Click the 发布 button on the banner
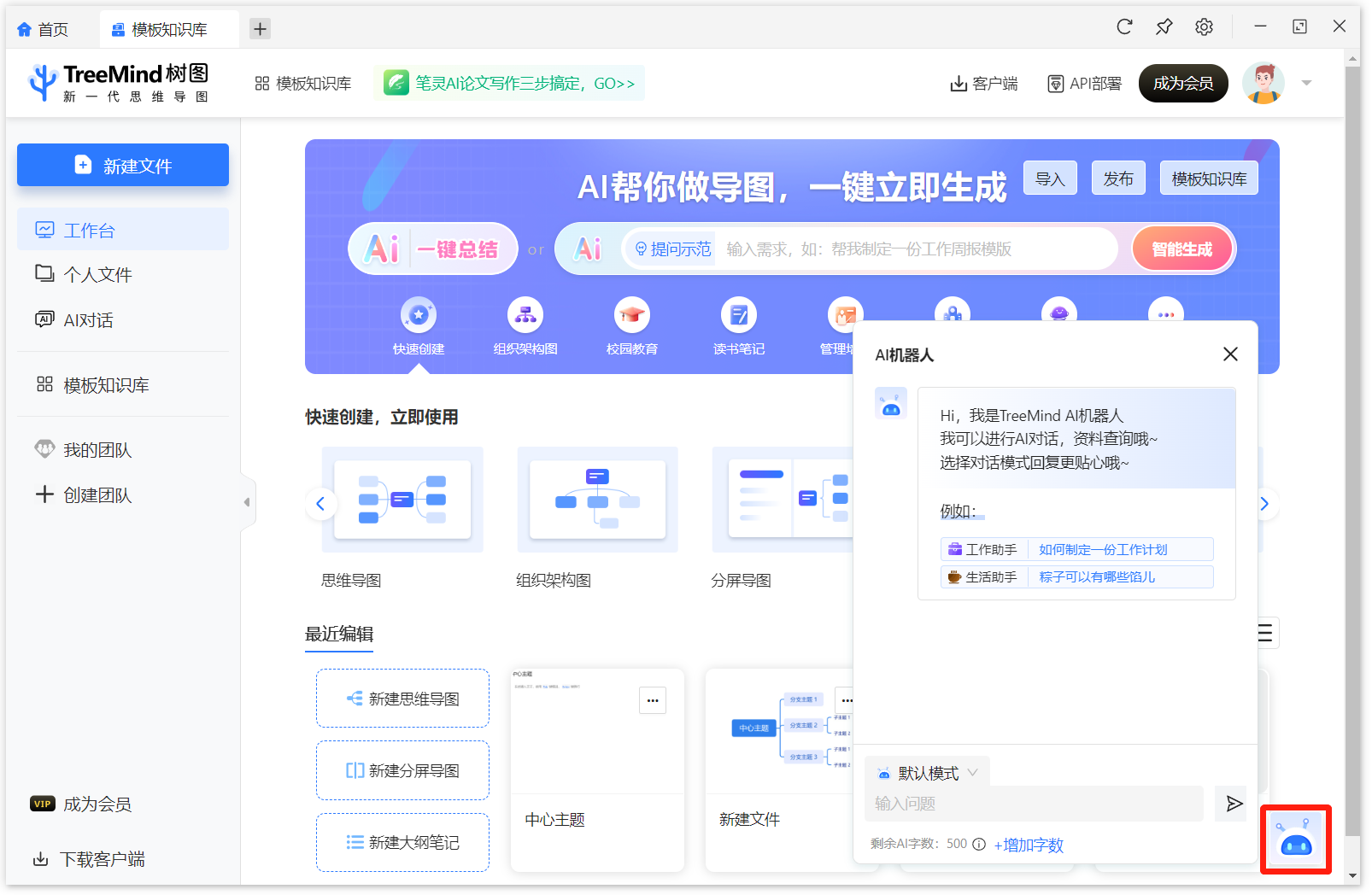1372x895 pixels. click(1118, 178)
